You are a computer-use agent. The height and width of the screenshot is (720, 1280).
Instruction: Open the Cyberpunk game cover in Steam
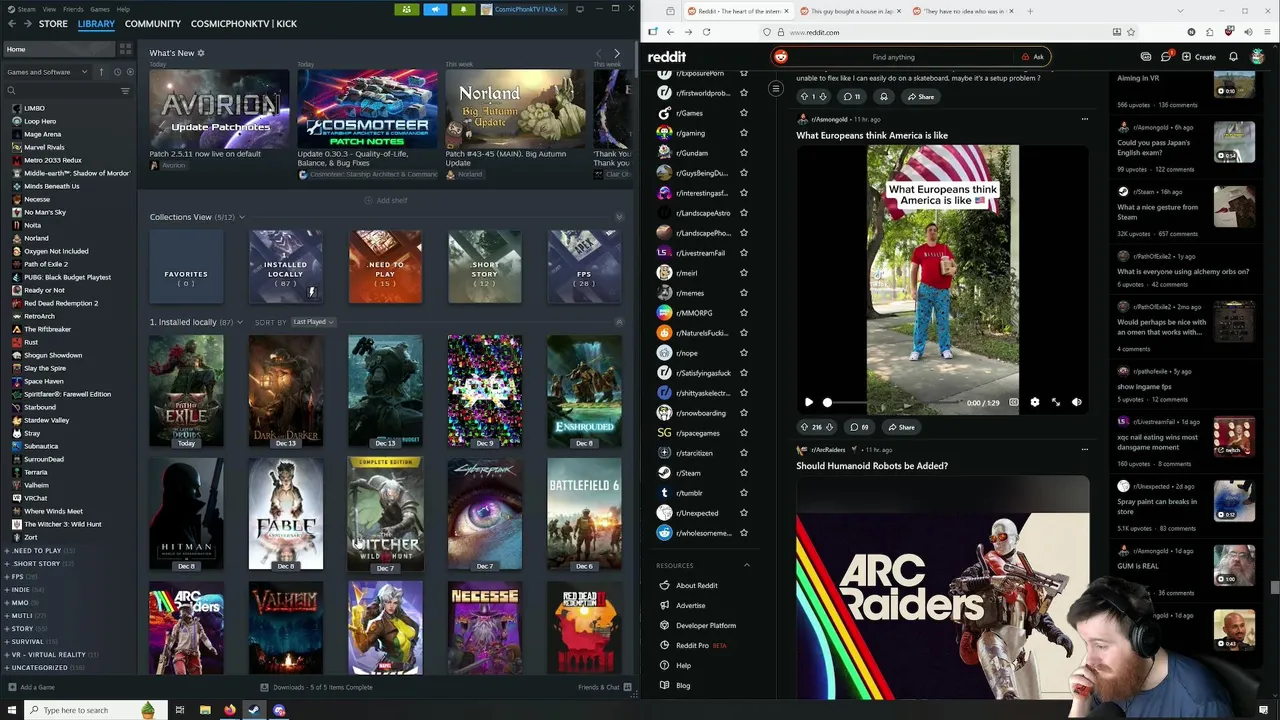pos(485,514)
